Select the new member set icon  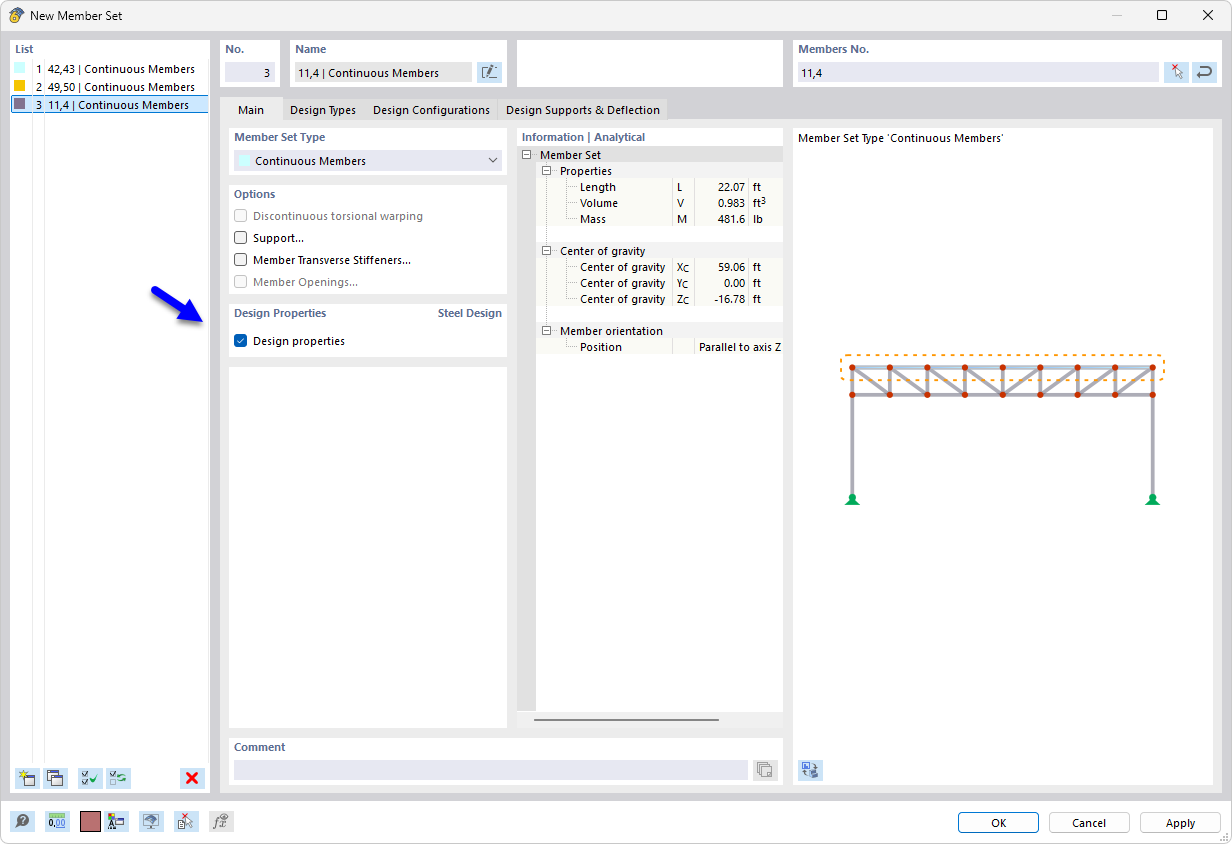(x=27, y=778)
